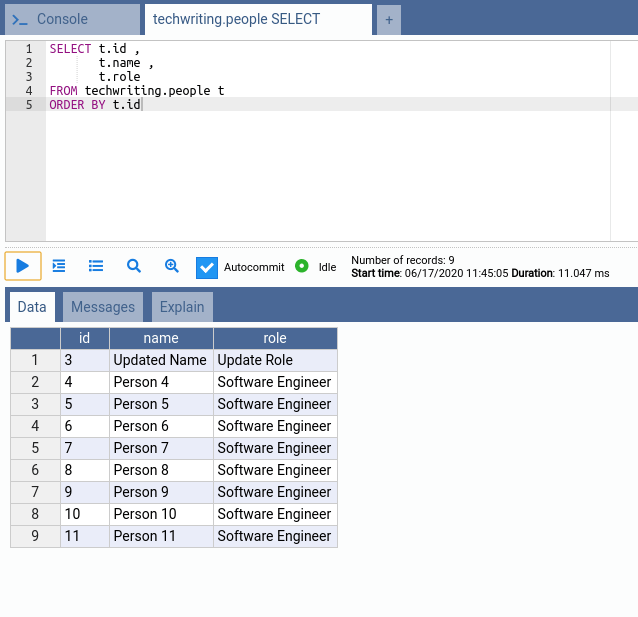Click the name column header
Viewport: 638px width, 617px height.
click(161, 338)
